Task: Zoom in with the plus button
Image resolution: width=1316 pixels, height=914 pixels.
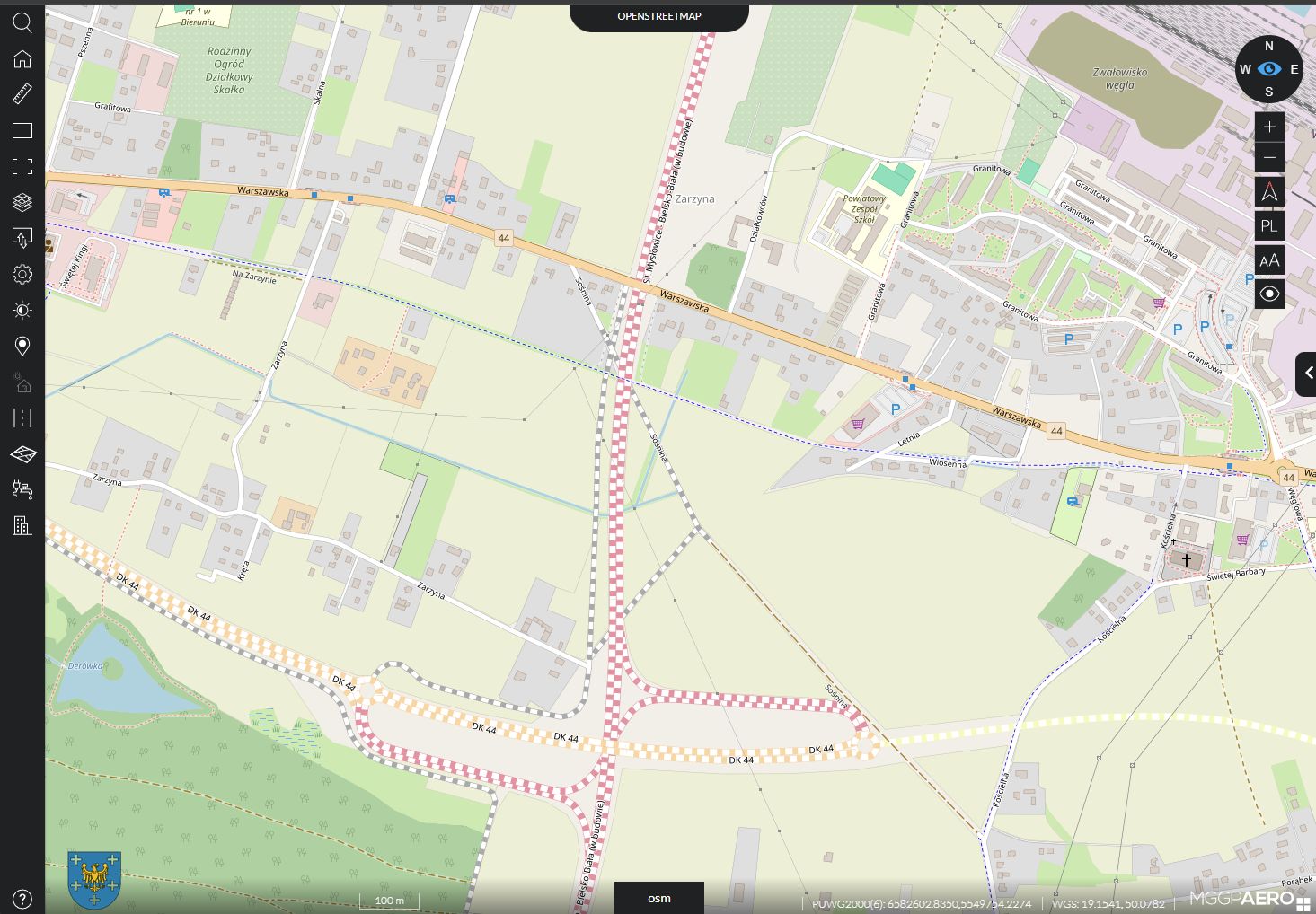Action: [1268, 127]
